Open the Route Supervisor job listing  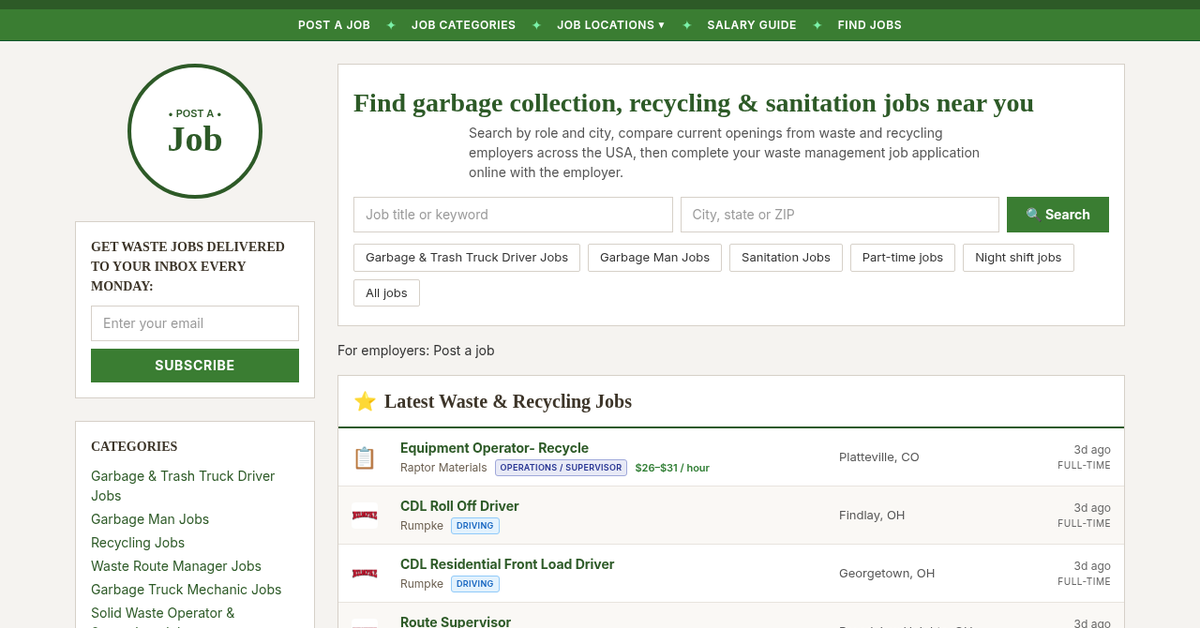tap(455, 622)
